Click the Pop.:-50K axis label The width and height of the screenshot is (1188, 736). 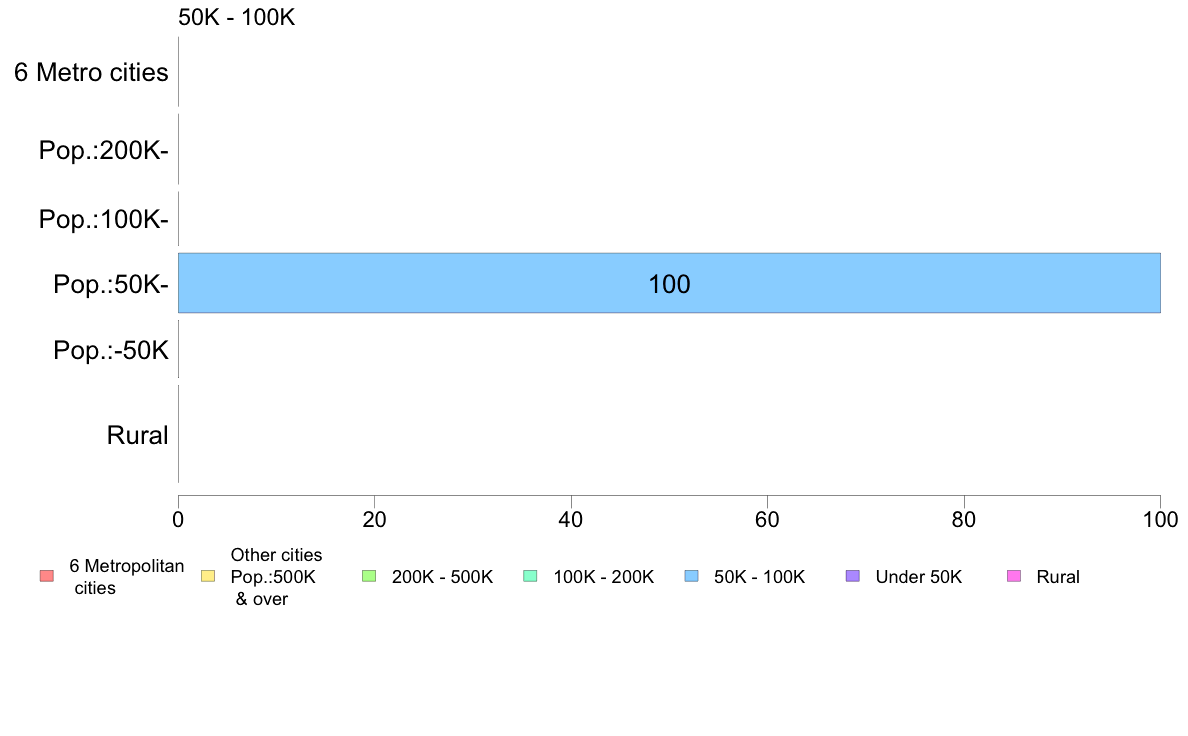click(111, 350)
